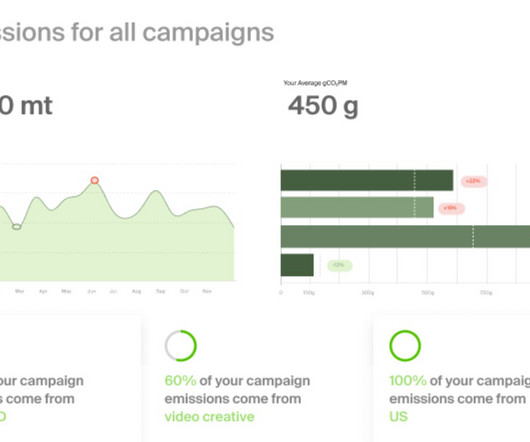
Task: Open the green 'US' link
Action: click(x=398, y=417)
